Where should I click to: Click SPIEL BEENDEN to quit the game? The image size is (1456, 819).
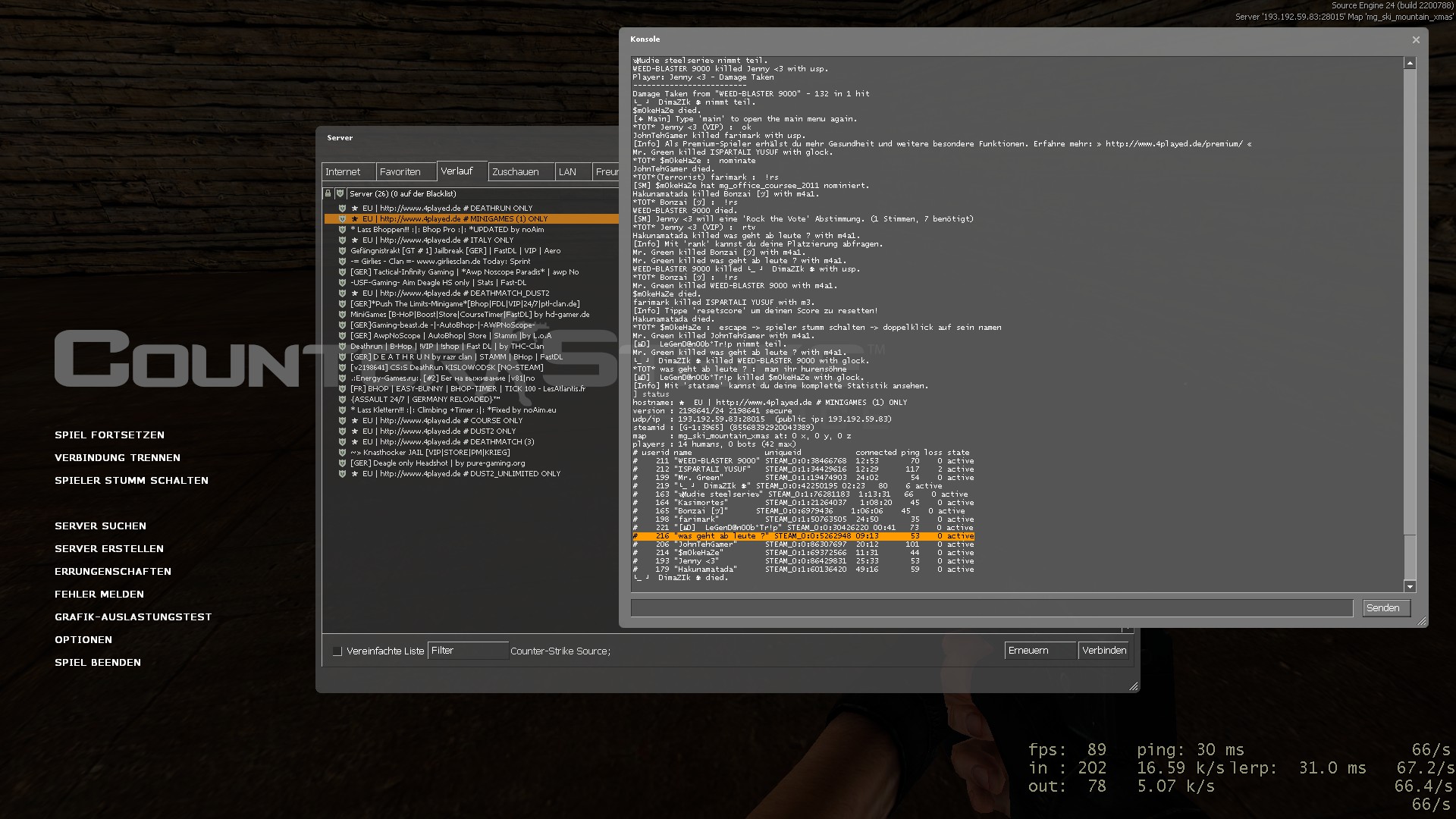coord(98,663)
